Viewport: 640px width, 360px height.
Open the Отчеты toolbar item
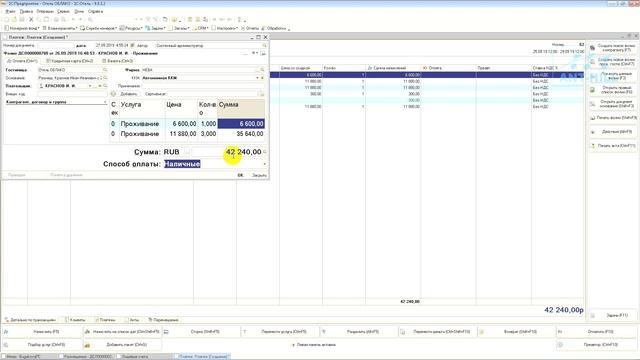point(250,28)
